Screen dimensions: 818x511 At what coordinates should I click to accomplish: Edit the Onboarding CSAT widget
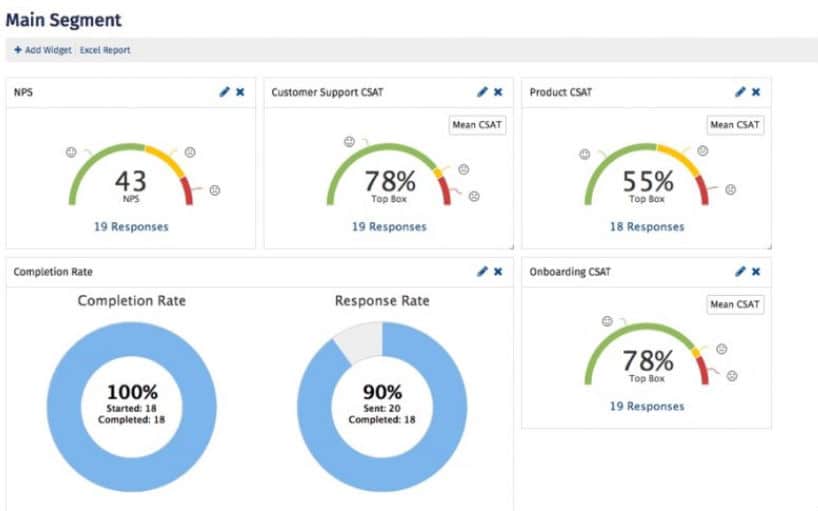click(740, 272)
